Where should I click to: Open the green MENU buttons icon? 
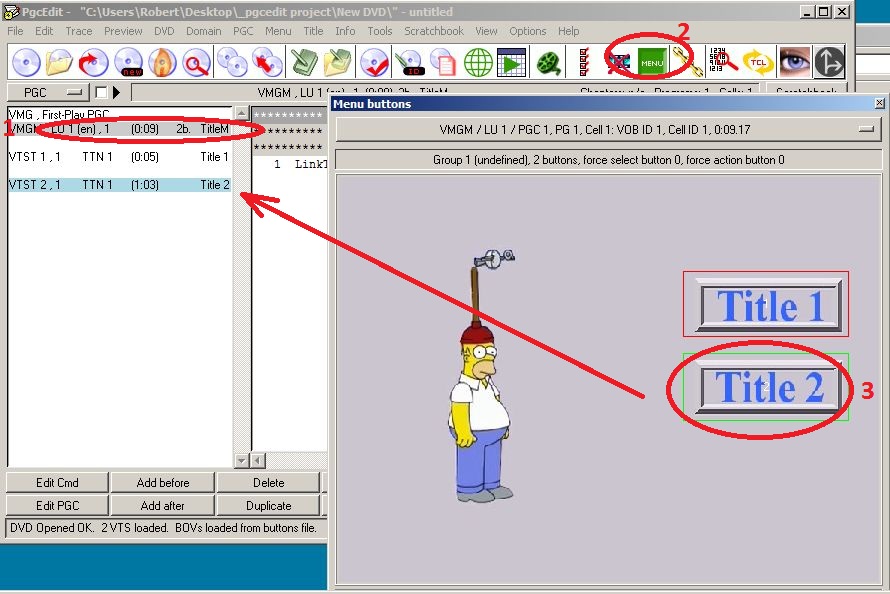click(x=652, y=62)
